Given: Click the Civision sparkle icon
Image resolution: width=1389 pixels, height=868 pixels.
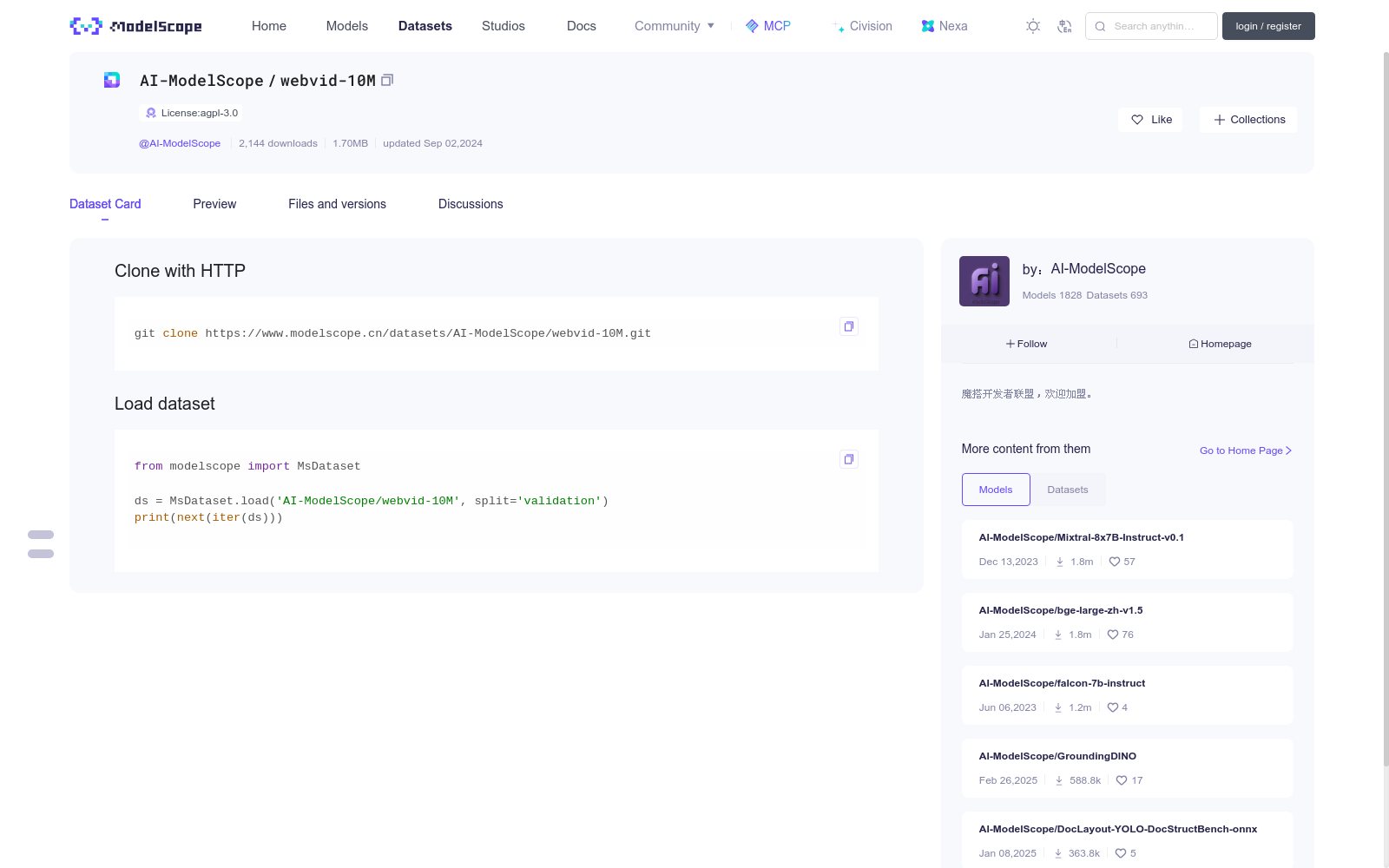Looking at the screenshot, I should click(839, 27).
